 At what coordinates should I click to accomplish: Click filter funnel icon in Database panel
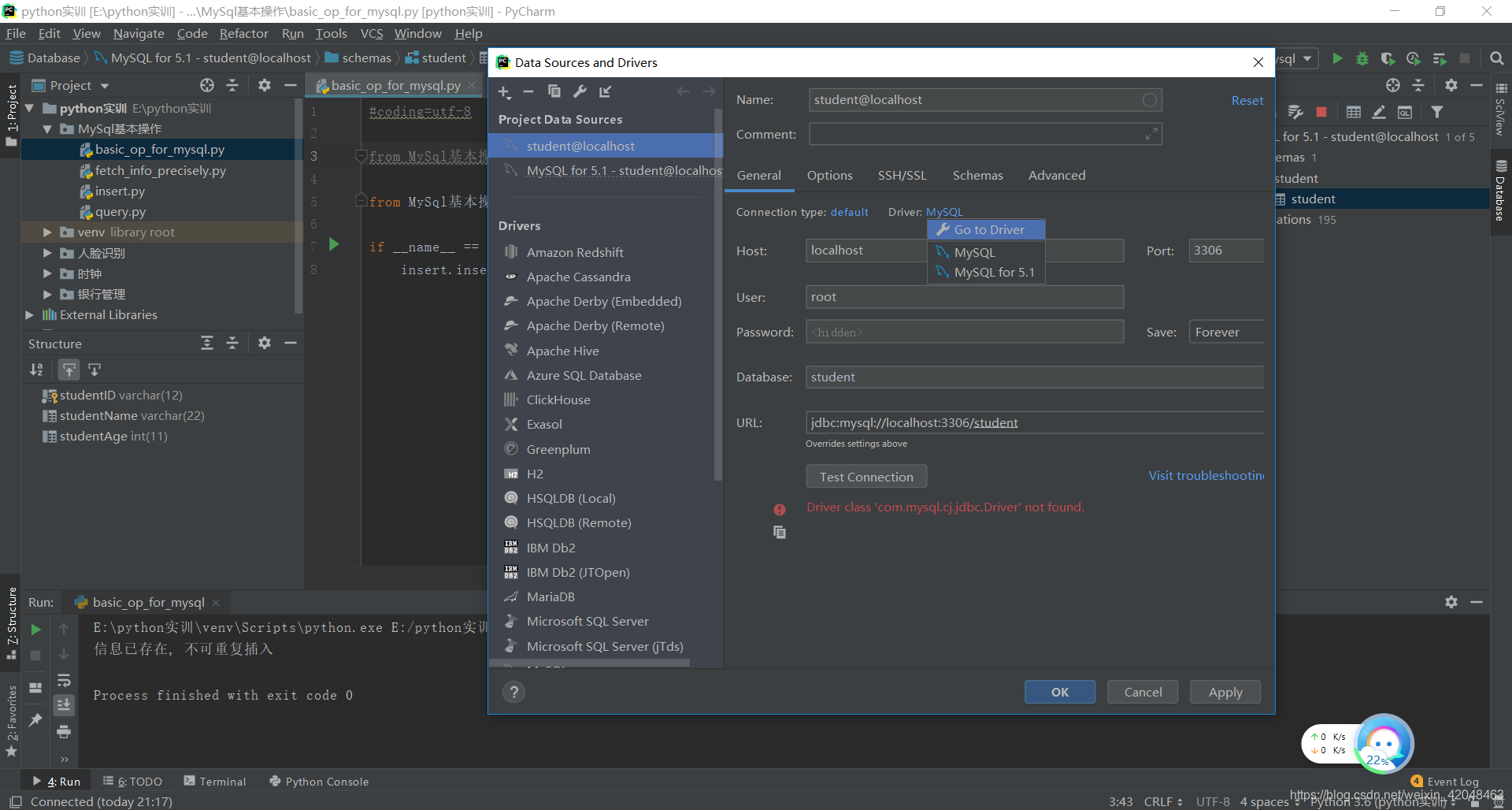[x=1437, y=113]
